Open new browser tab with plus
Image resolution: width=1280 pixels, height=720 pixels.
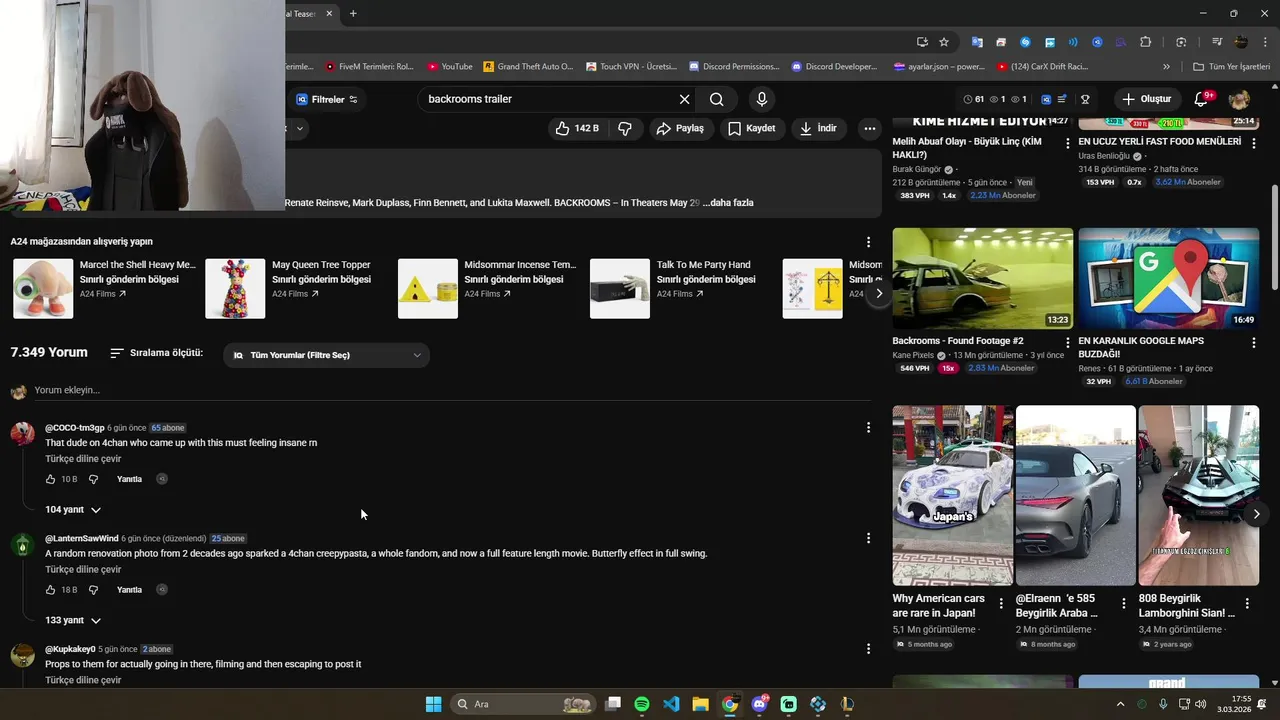click(353, 14)
